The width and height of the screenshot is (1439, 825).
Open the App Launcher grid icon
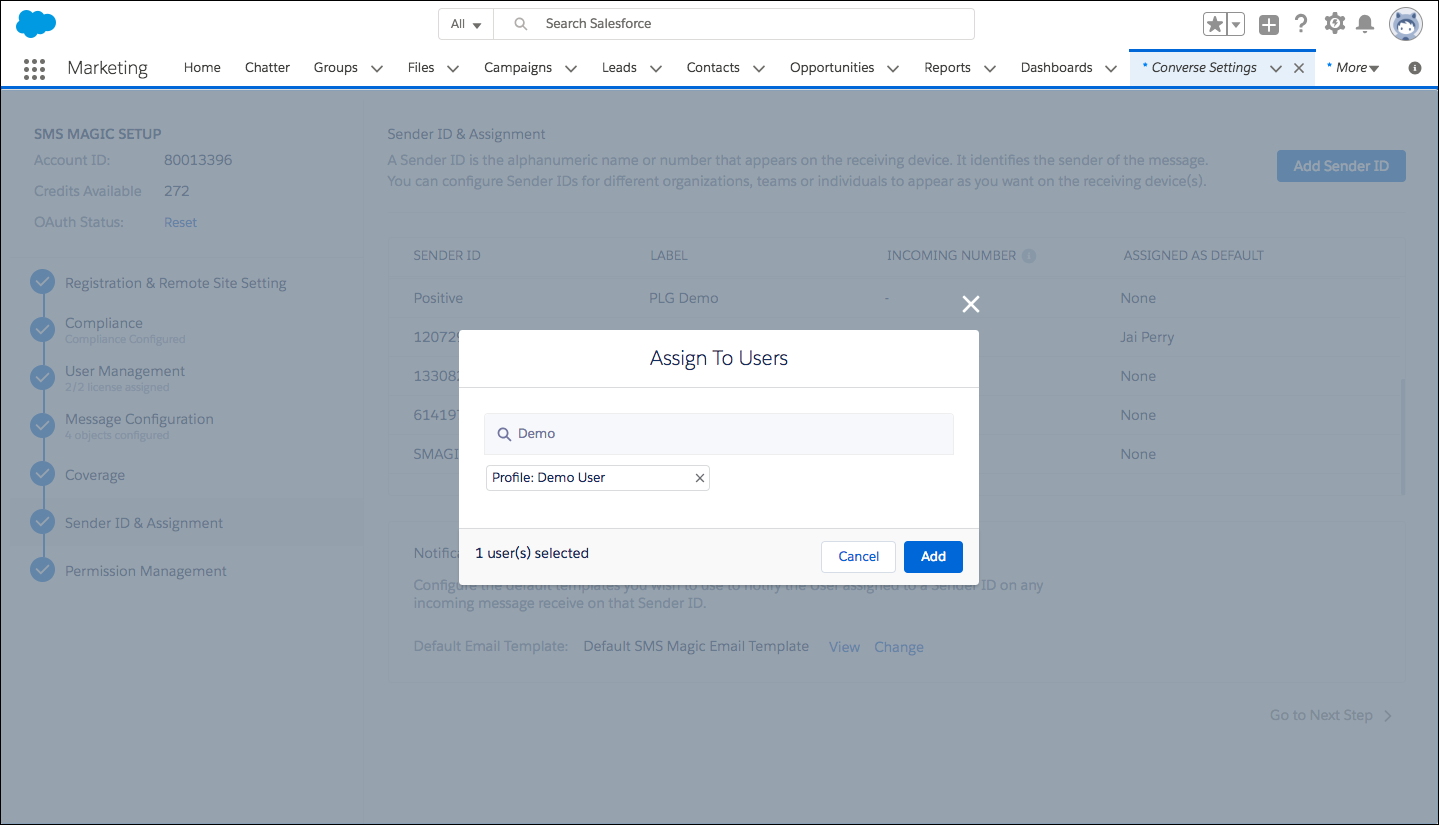tap(34, 68)
